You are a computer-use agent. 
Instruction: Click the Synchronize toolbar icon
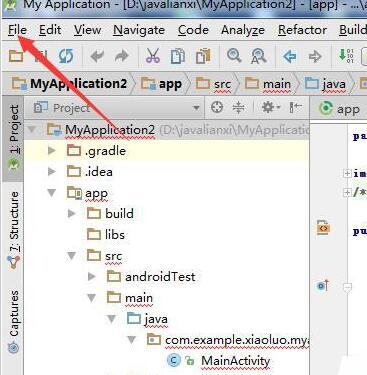(x=66, y=56)
